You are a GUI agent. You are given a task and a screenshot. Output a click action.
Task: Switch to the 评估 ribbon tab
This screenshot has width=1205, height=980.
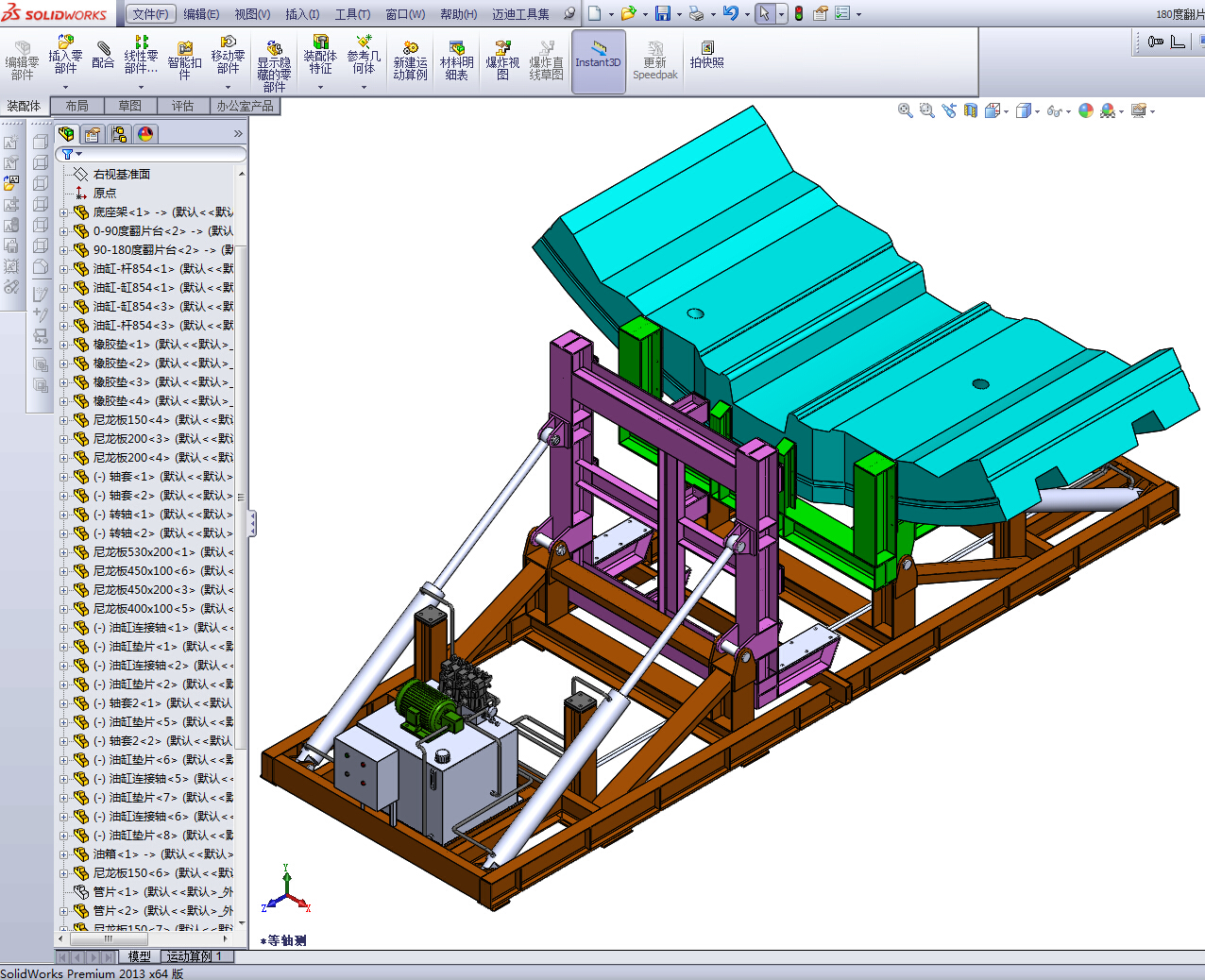[183, 106]
